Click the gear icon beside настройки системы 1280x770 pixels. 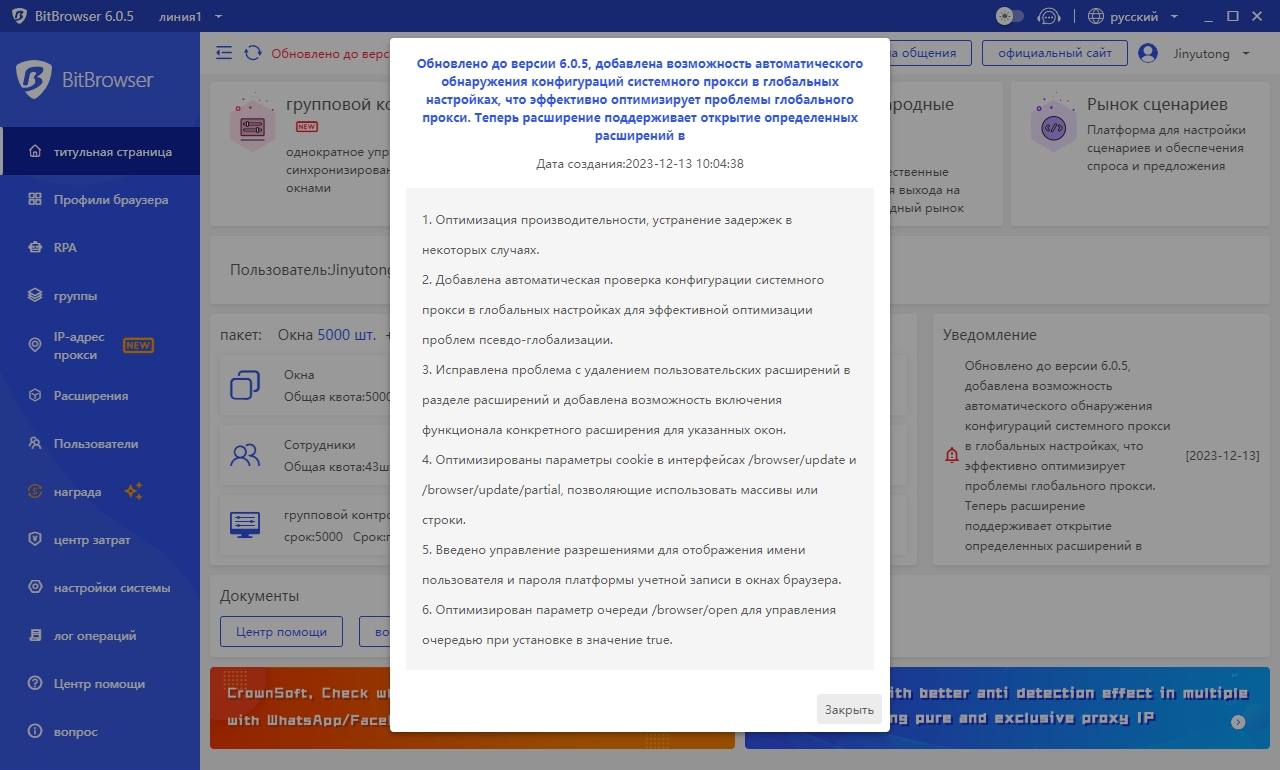pyautogui.click(x=35, y=588)
